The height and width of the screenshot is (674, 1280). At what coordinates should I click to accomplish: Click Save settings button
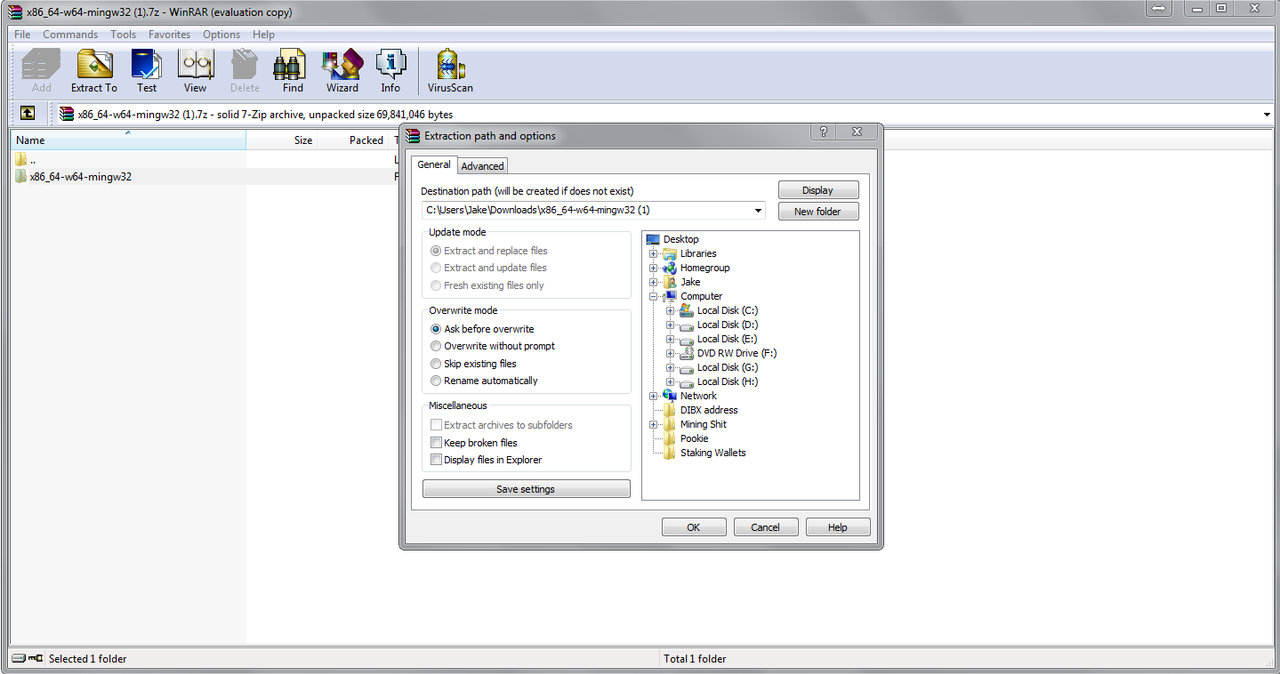[x=526, y=489]
